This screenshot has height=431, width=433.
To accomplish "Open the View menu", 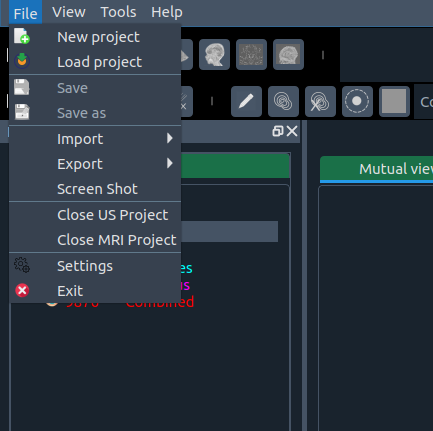I will pyautogui.click(x=69, y=12).
